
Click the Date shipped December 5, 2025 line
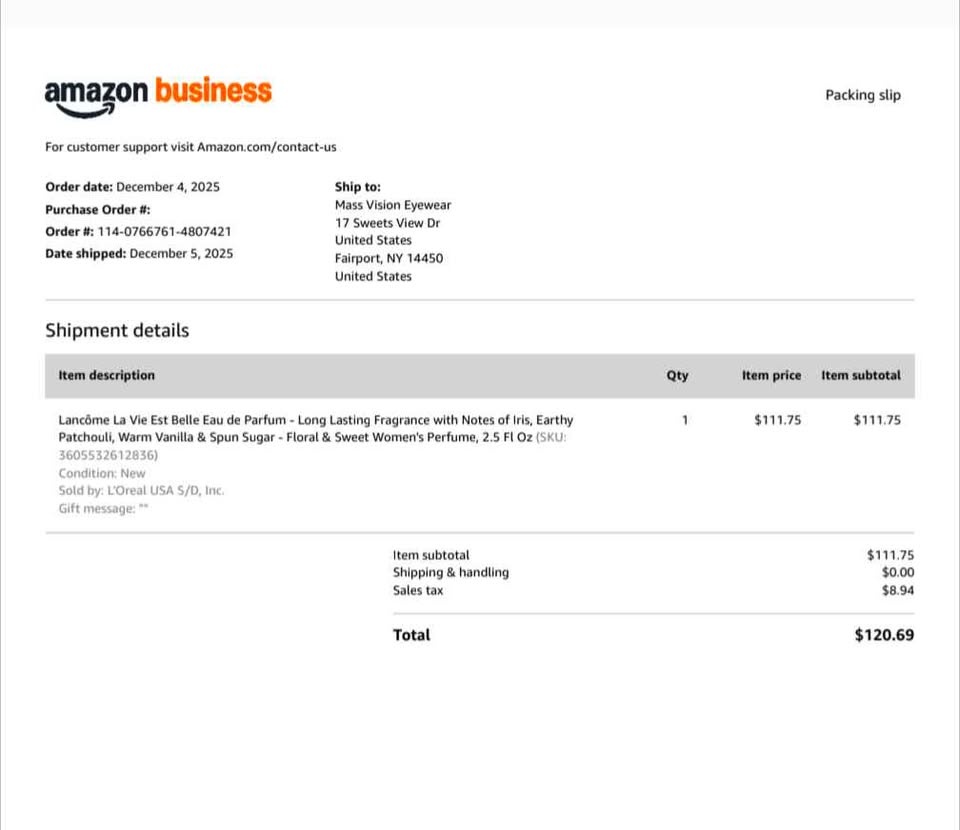139,253
